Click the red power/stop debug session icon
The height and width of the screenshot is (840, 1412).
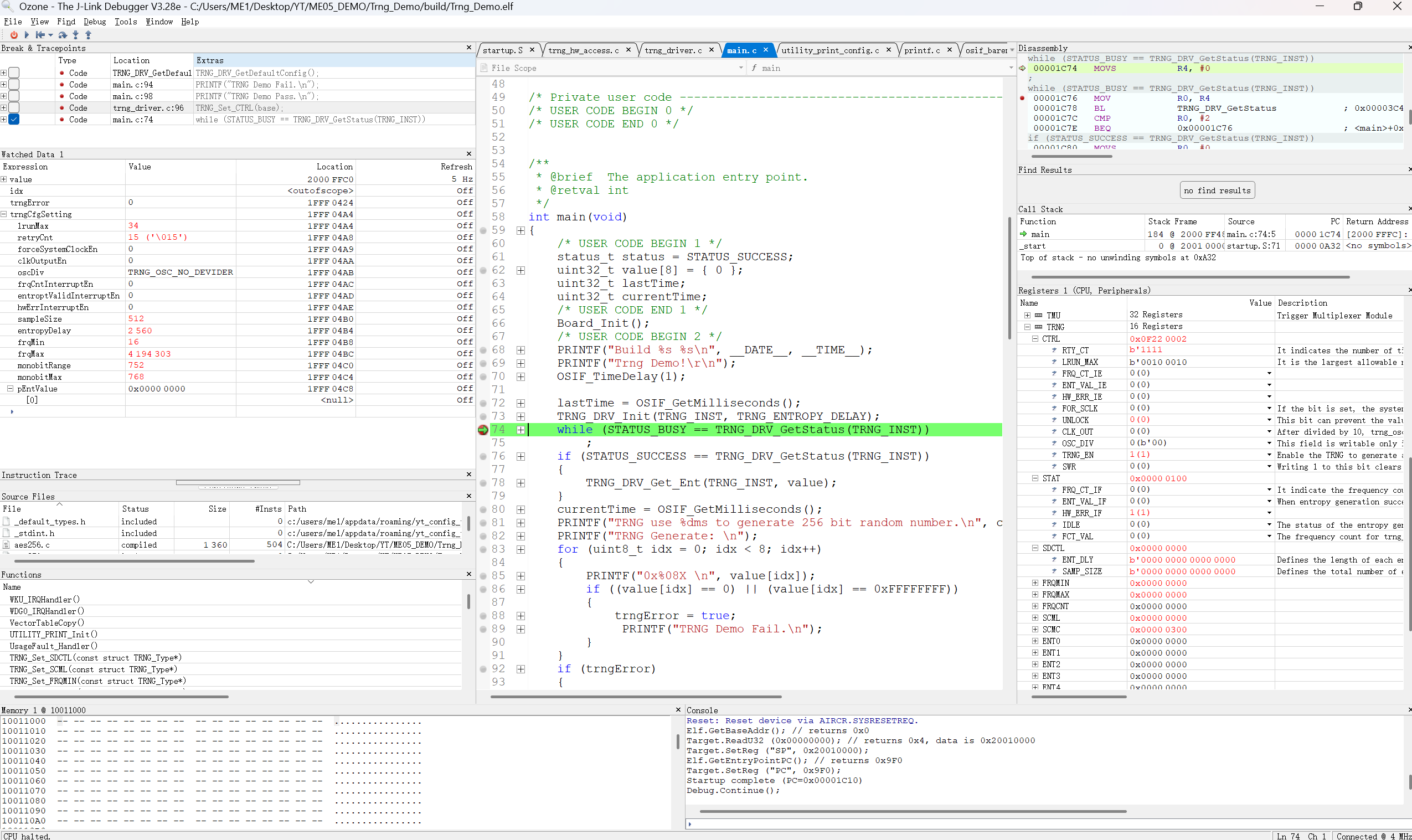pyautogui.click(x=14, y=35)
